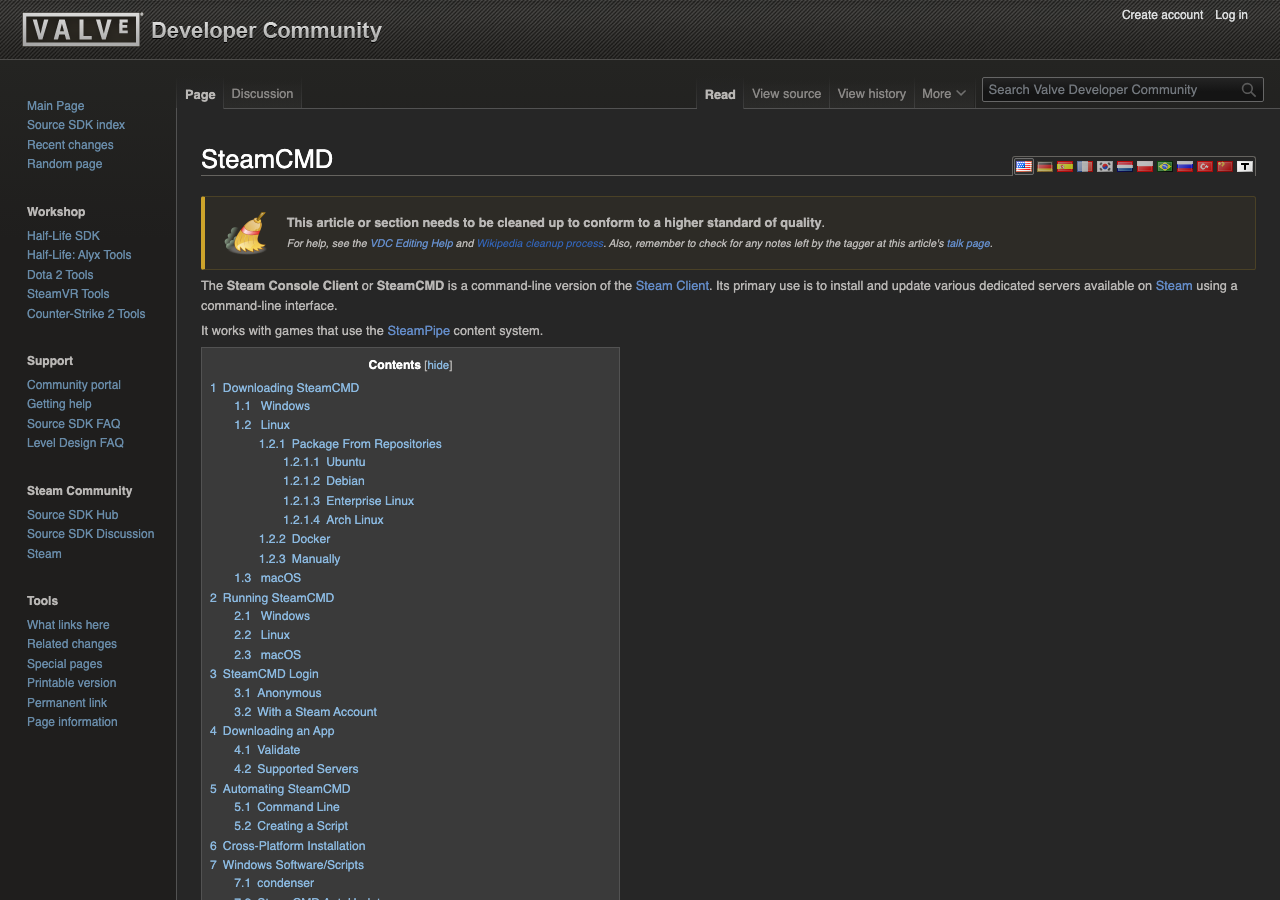The image size is (1280, 900).
Task: Jump to 1.2.1.1 Ubuntu section
Action: pyautogui.click(x=324, y=462)
